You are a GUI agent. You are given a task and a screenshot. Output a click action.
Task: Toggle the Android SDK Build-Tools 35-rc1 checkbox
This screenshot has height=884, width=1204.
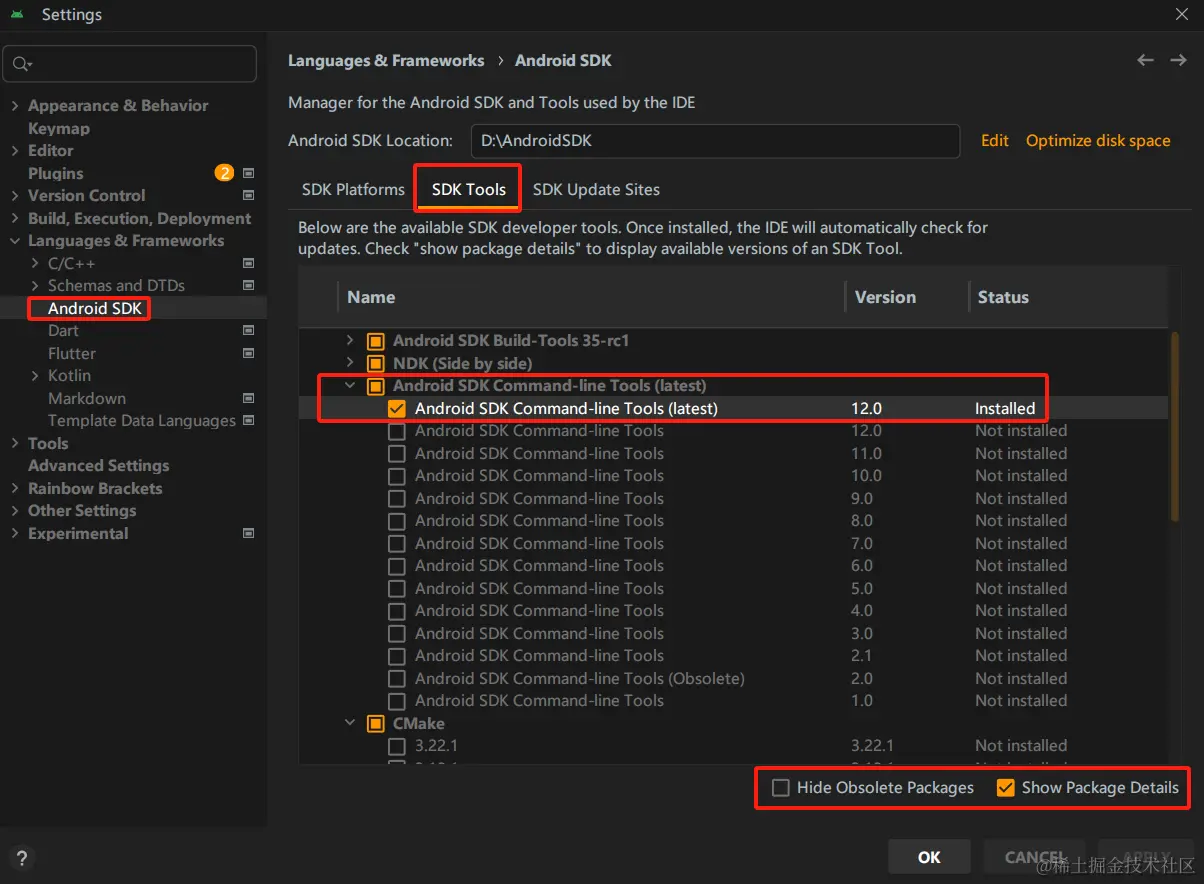(x=376, y=341)
